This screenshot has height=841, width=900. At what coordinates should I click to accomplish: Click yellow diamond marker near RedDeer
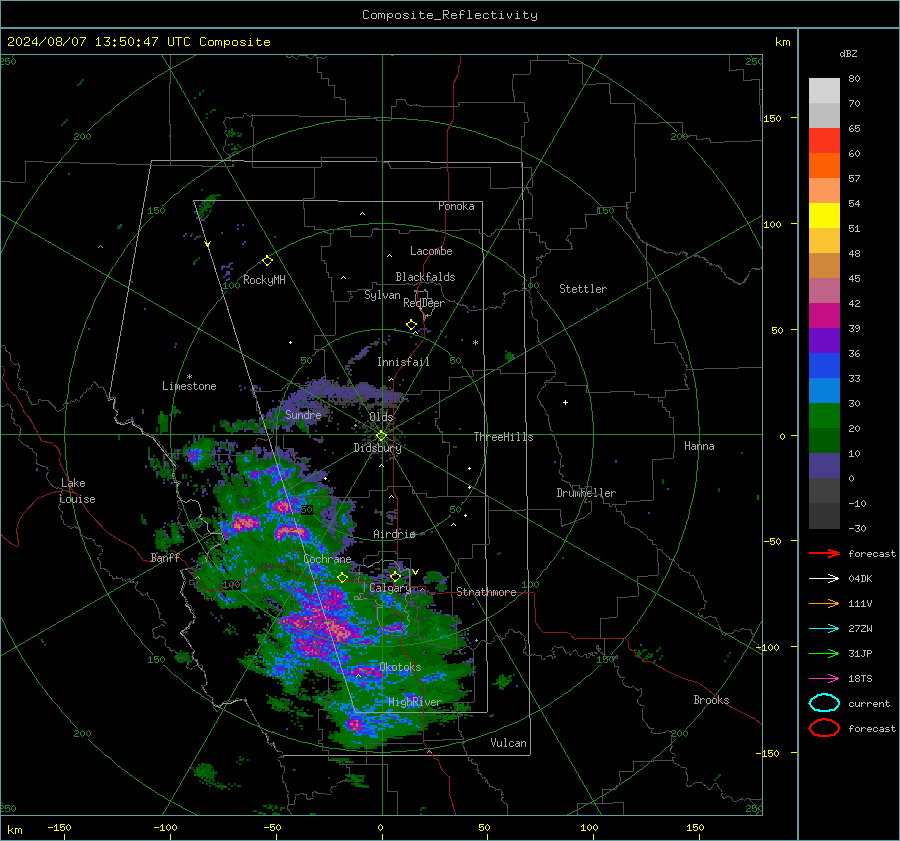coord(412,325)
